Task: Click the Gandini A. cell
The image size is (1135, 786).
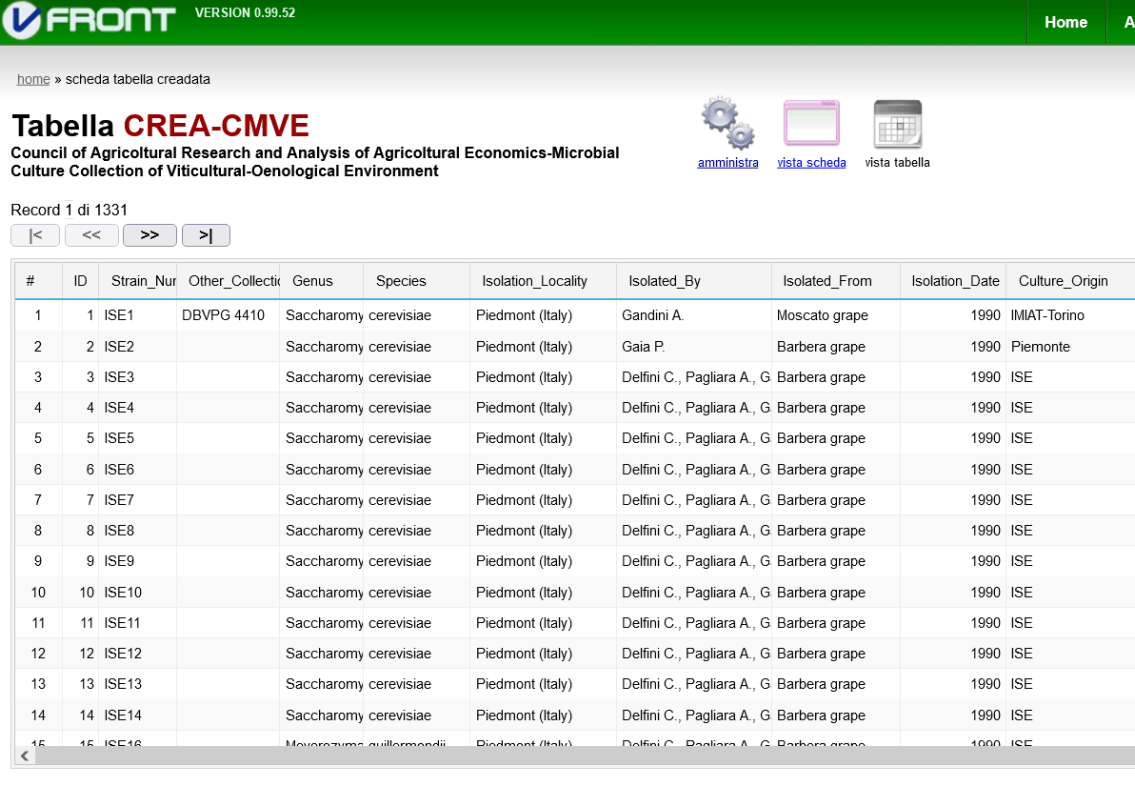Action: (693, 316)
